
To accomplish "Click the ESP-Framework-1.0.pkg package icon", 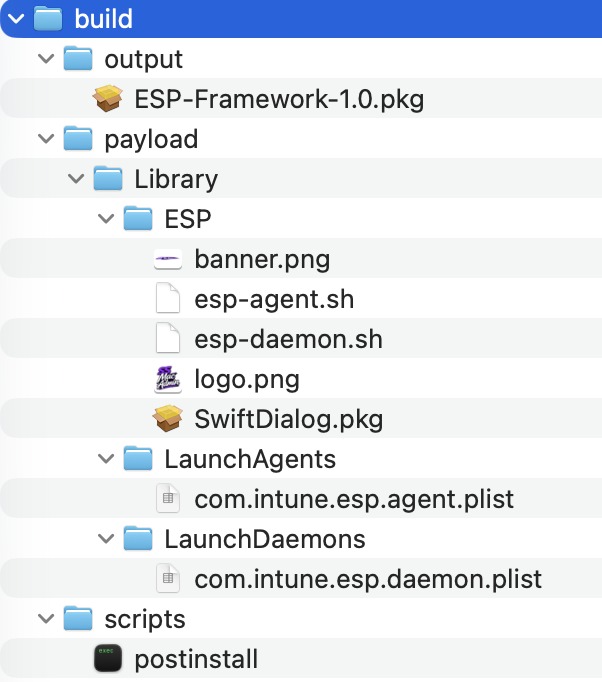I will [107, 99].
